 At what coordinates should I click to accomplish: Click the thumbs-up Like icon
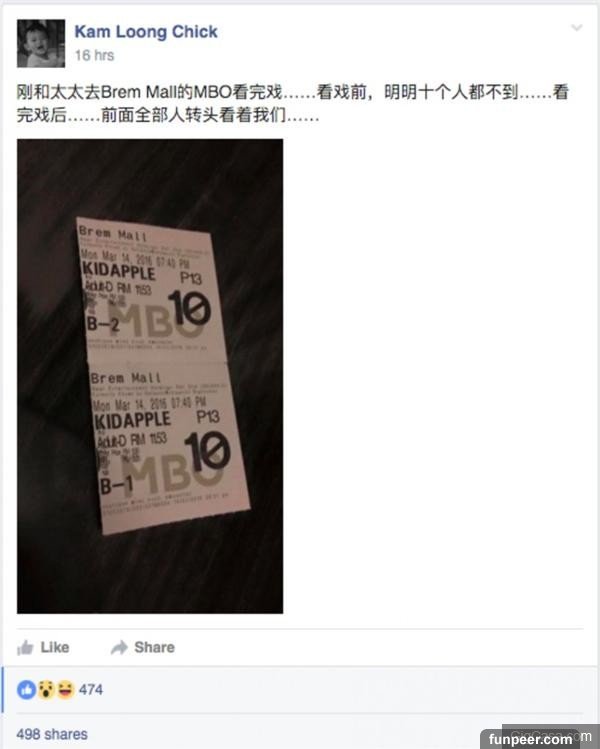[25, 648]
